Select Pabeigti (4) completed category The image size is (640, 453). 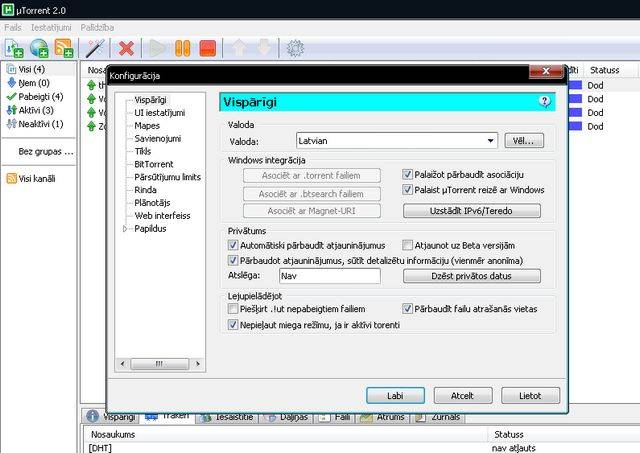point(35,97)
